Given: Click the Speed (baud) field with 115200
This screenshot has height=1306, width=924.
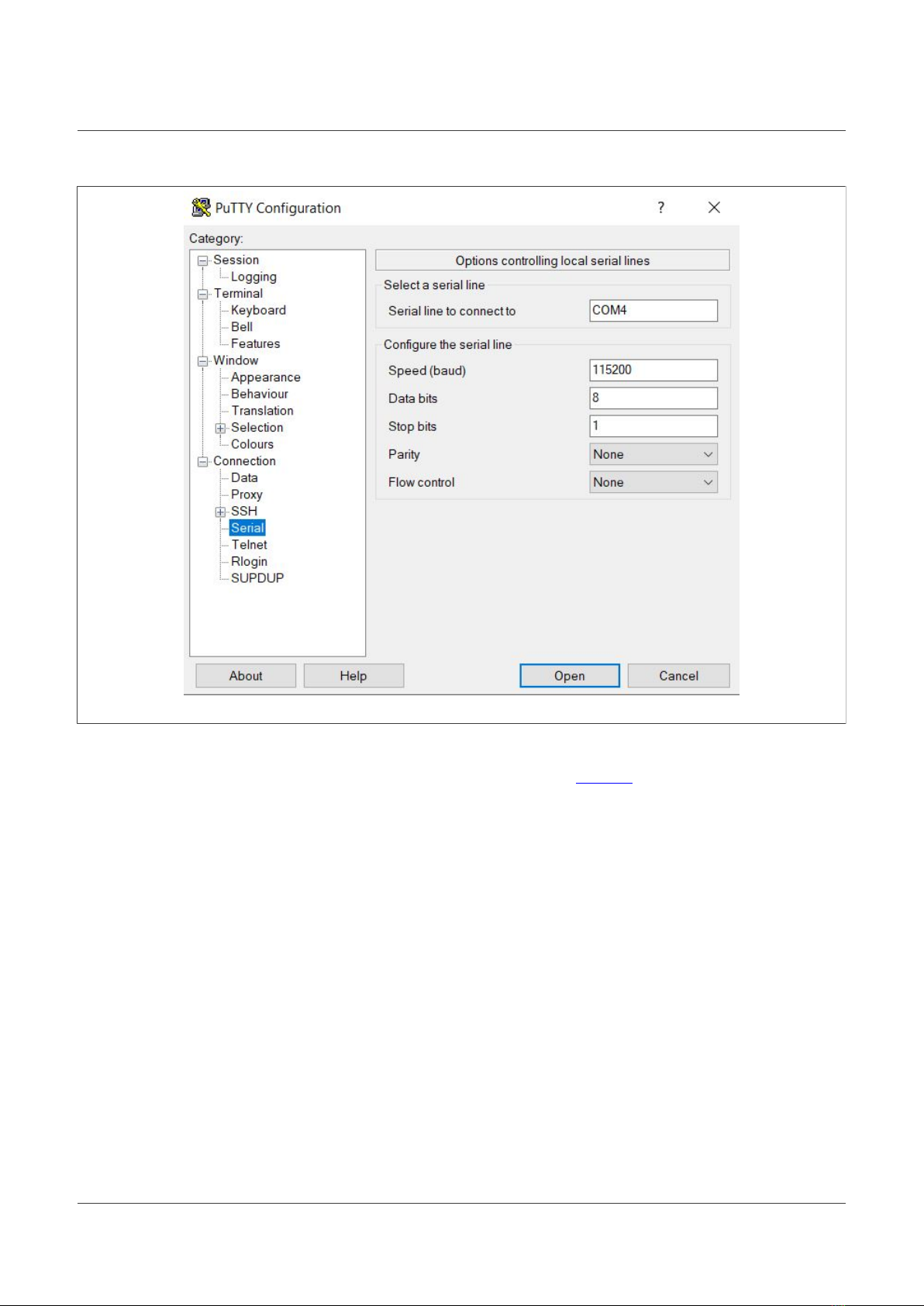Looking at the screenshot, I should click(x=653, y=370).
